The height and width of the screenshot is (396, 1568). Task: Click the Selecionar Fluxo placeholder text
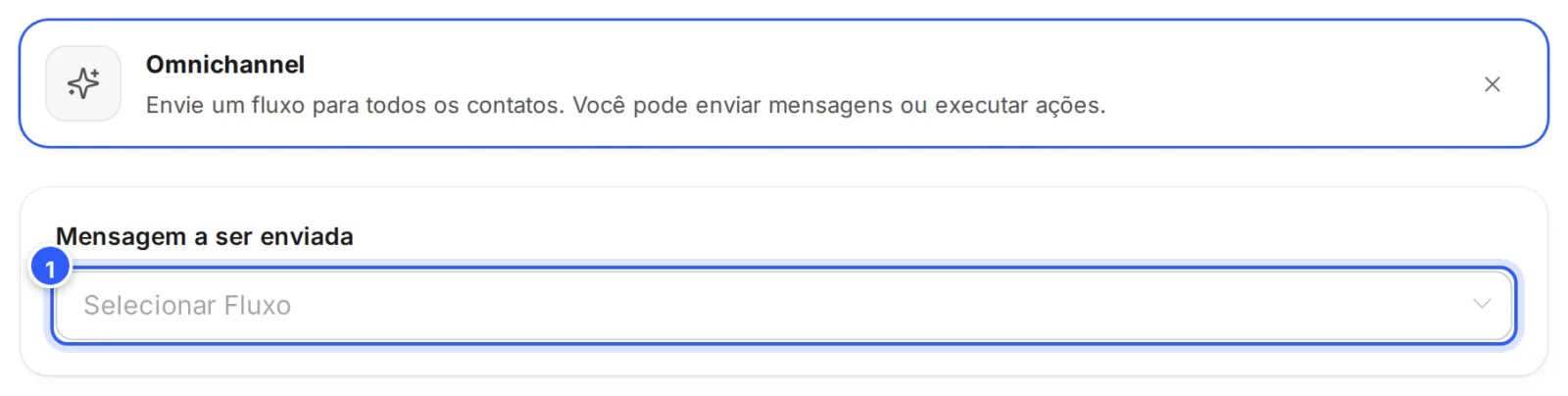[x=187, y=306]
